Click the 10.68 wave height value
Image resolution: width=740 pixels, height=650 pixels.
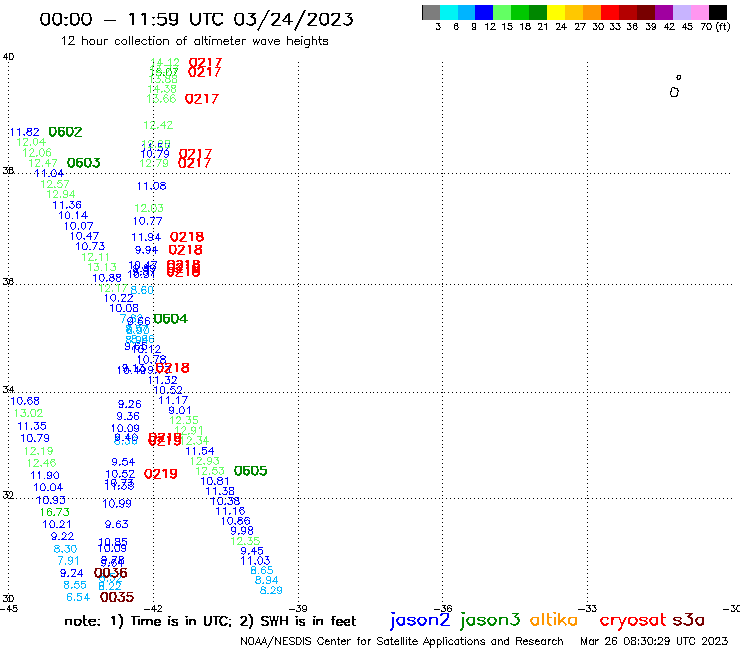(25, 401)
